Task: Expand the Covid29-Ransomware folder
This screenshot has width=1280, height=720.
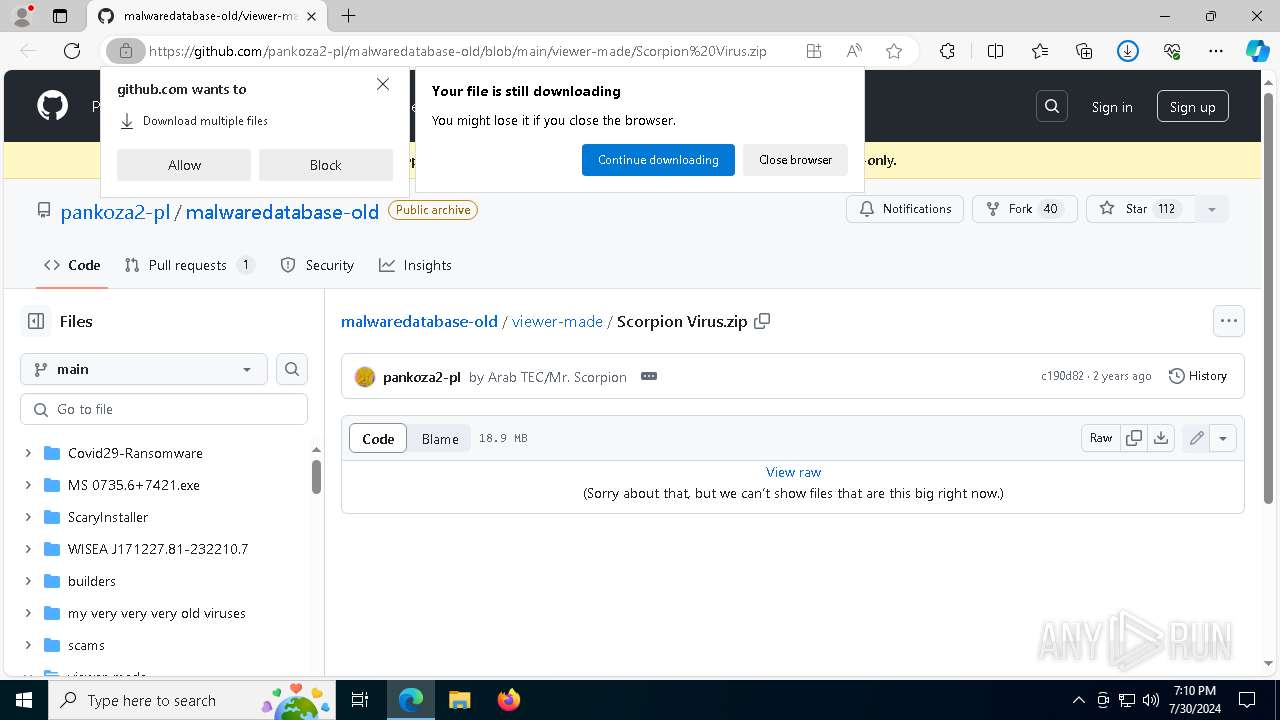Action: tap(28, 453)
